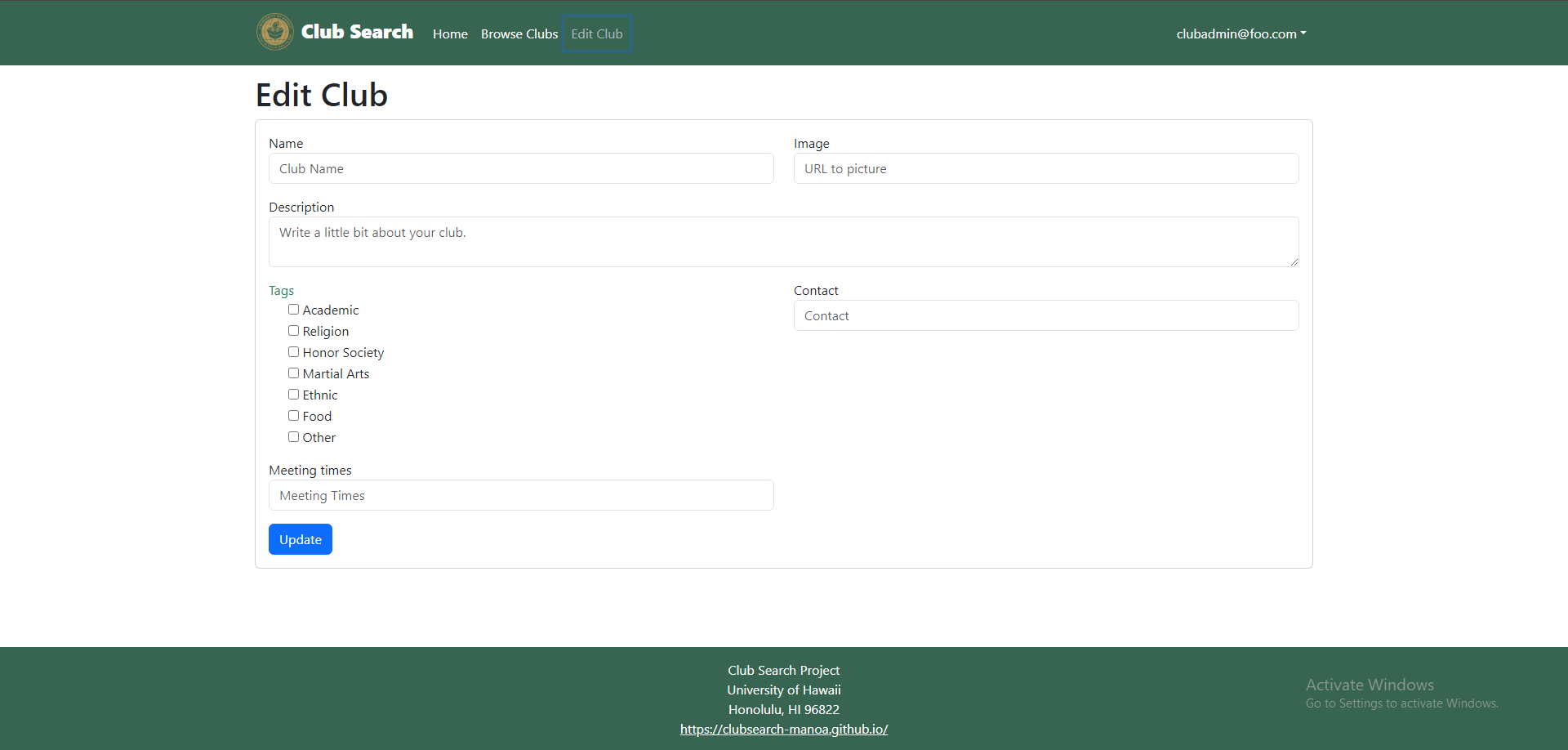Enable the Martial Arts tag

coord(293,373)
